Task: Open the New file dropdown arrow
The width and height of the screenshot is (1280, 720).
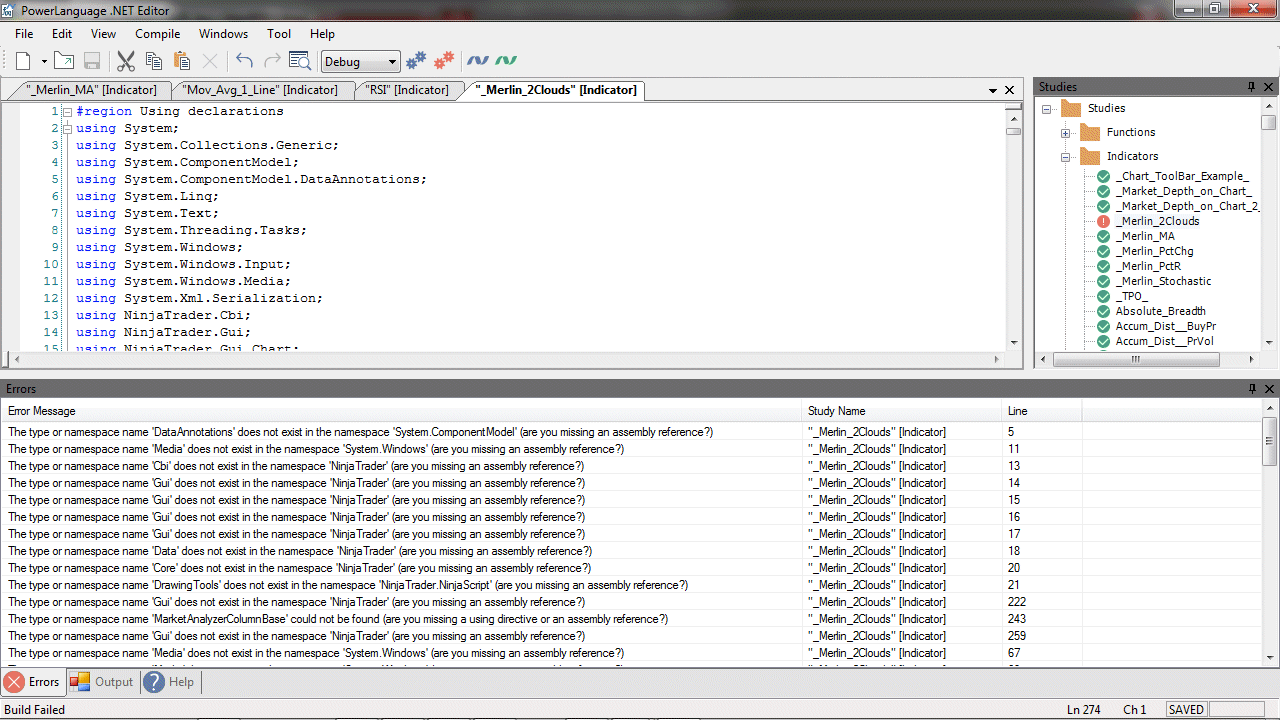Action: point(44,62)
